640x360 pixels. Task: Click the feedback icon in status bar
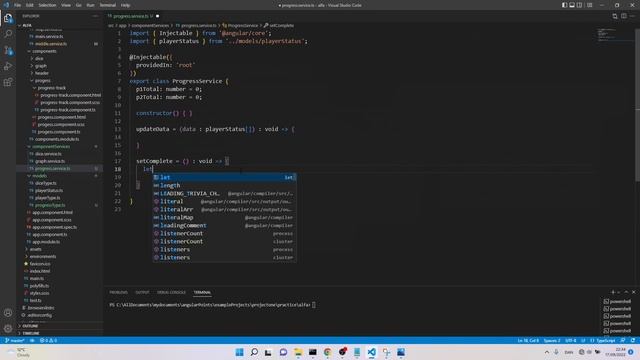[x=623, y=340]
